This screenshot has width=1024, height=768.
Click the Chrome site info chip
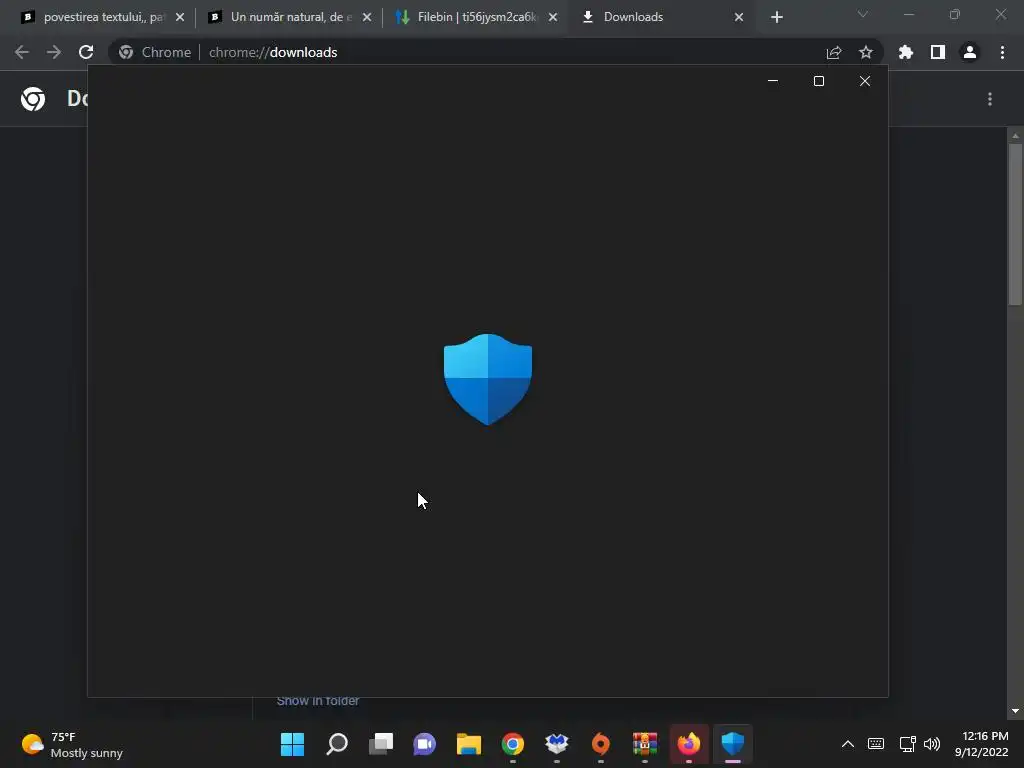click(155, 52)
